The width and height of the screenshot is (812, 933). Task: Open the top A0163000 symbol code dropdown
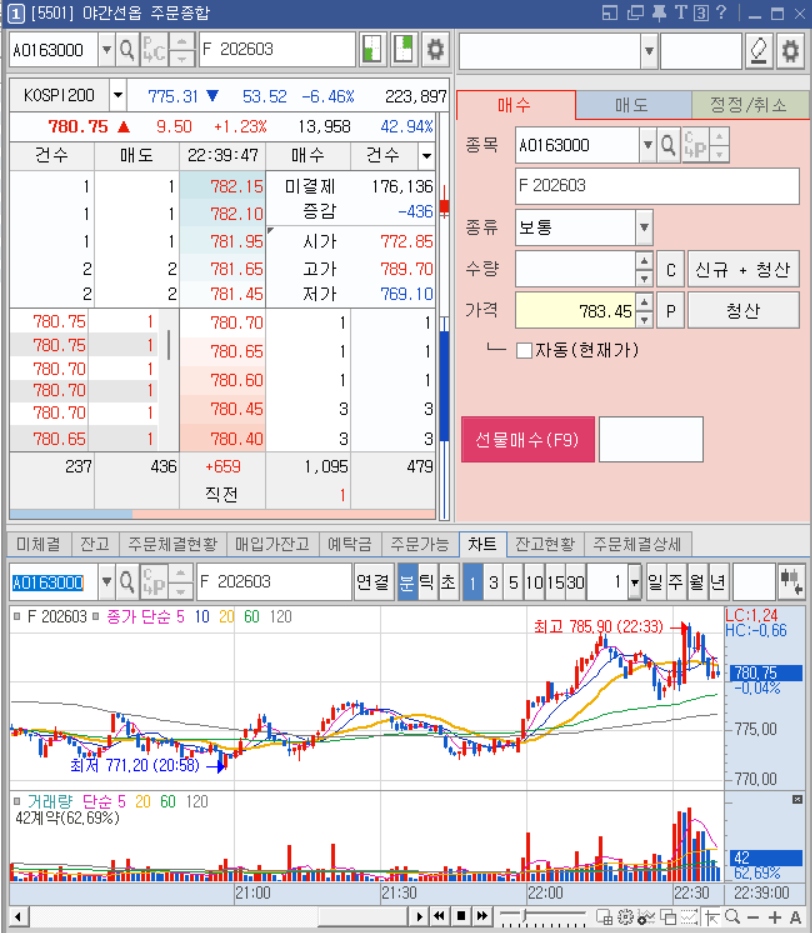[x=106, y=49]
